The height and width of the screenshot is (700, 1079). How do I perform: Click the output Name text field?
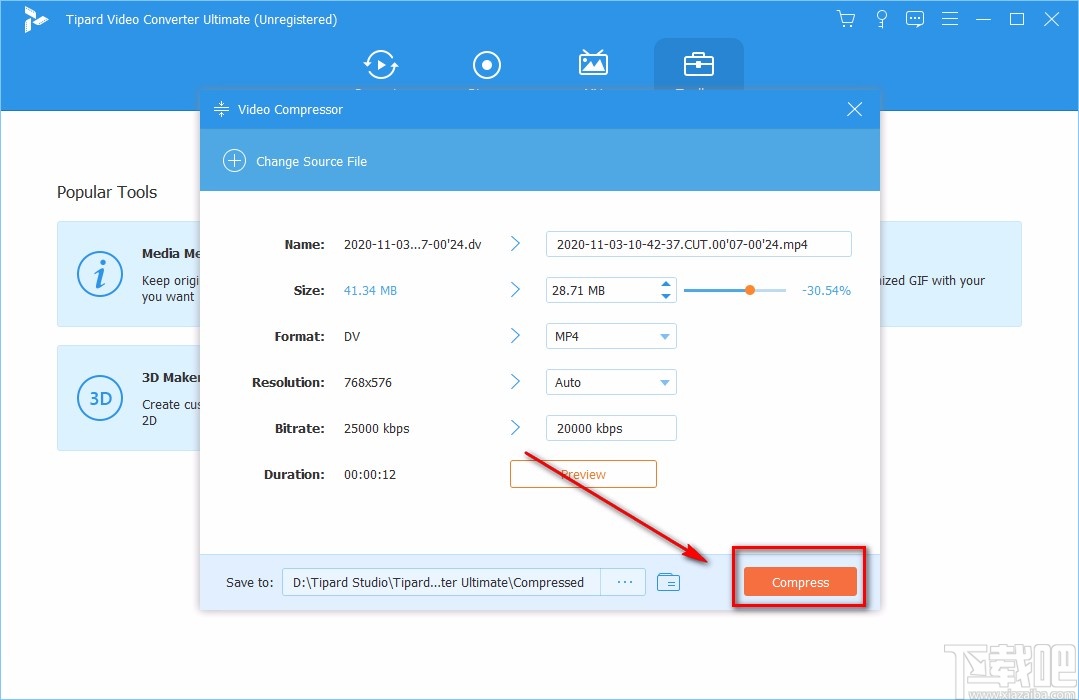click(698, 244)
